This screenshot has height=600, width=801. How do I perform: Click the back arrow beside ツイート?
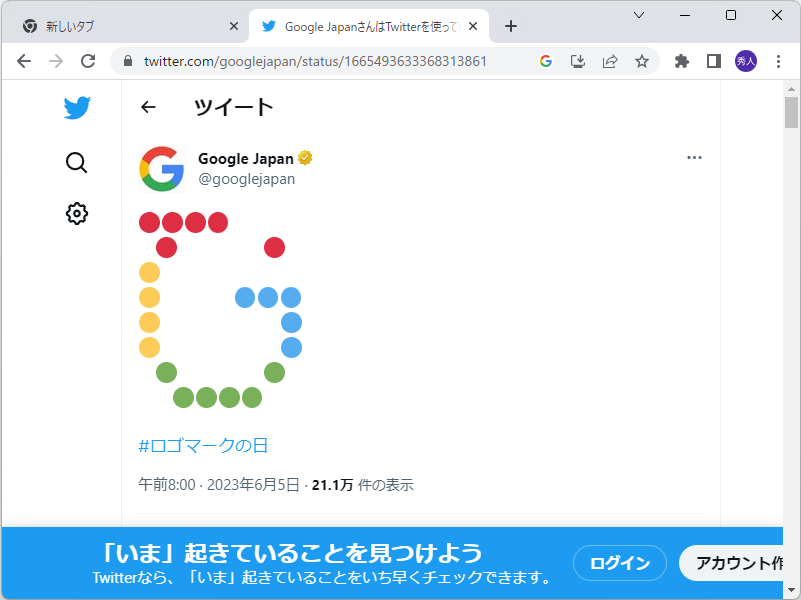coord(149,107)
